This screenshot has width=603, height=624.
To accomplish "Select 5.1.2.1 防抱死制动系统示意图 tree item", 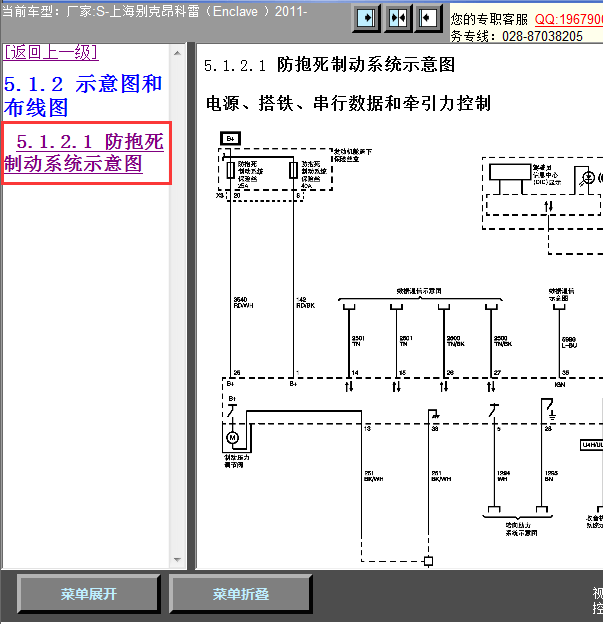I will 84,153.
